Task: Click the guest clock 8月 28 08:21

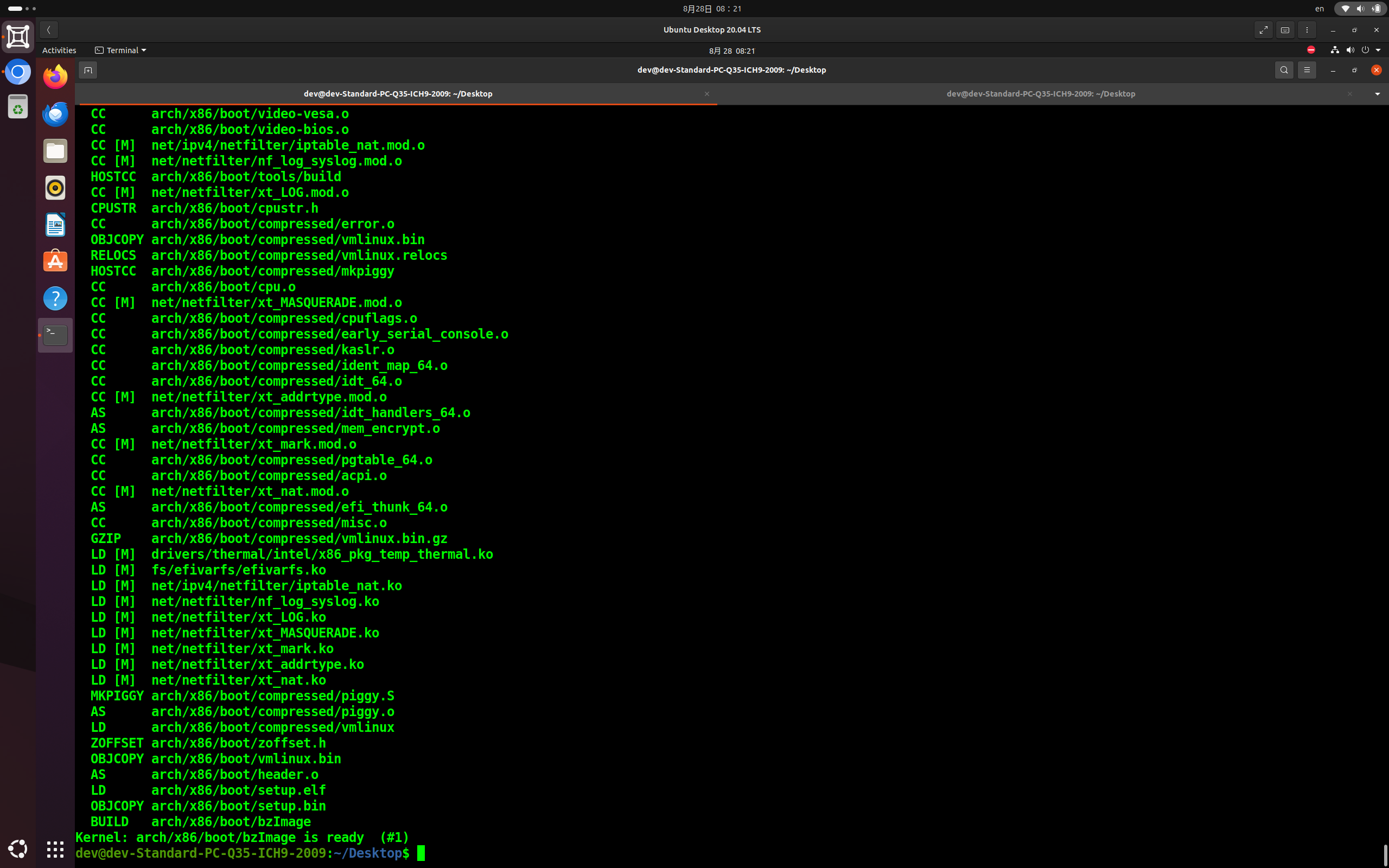Action: click(732, 50)
